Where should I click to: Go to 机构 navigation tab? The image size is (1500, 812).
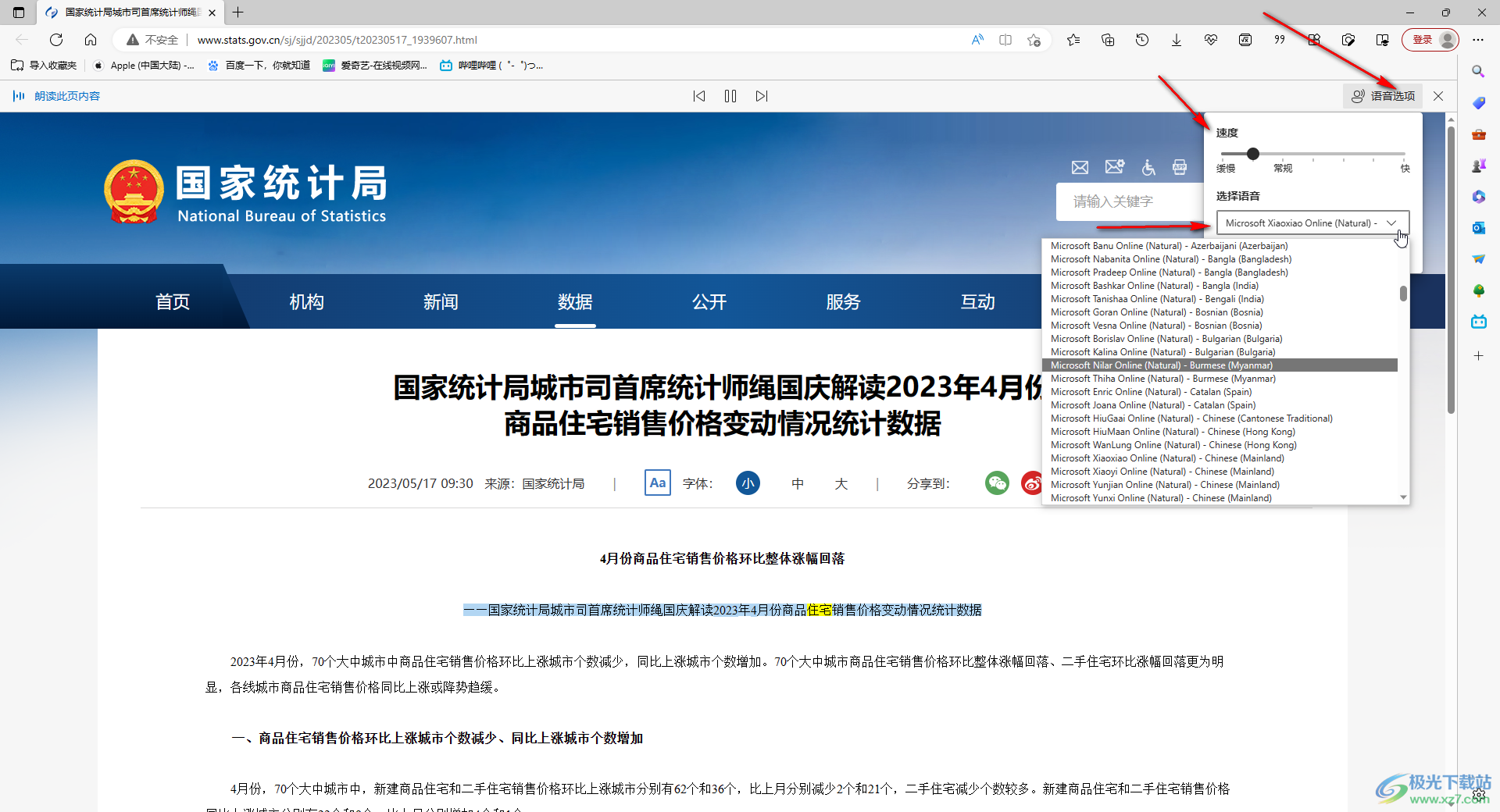[307, 302]
